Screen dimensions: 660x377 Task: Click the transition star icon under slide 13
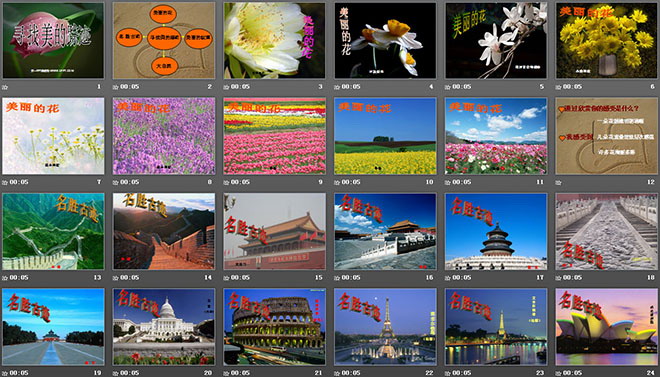tap(5, 278)
